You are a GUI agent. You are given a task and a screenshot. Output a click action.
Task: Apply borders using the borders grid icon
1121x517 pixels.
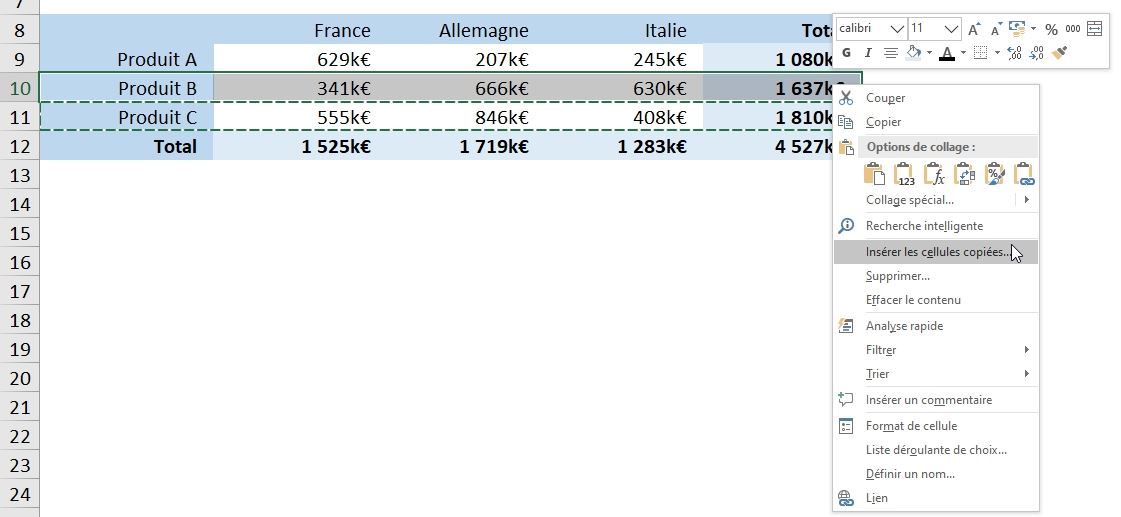[981, 52]
